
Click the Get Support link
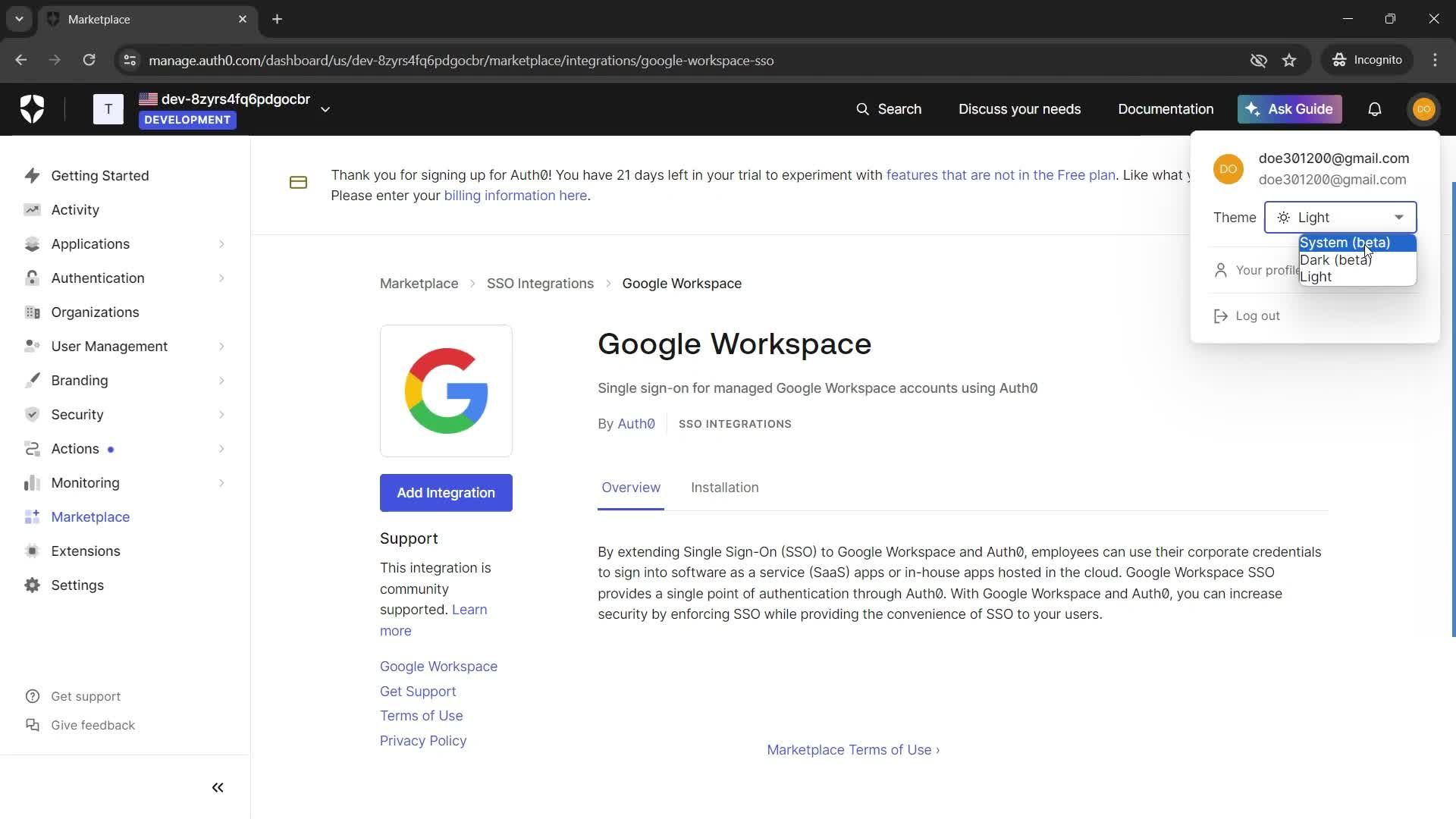click(x=418, y=692)
